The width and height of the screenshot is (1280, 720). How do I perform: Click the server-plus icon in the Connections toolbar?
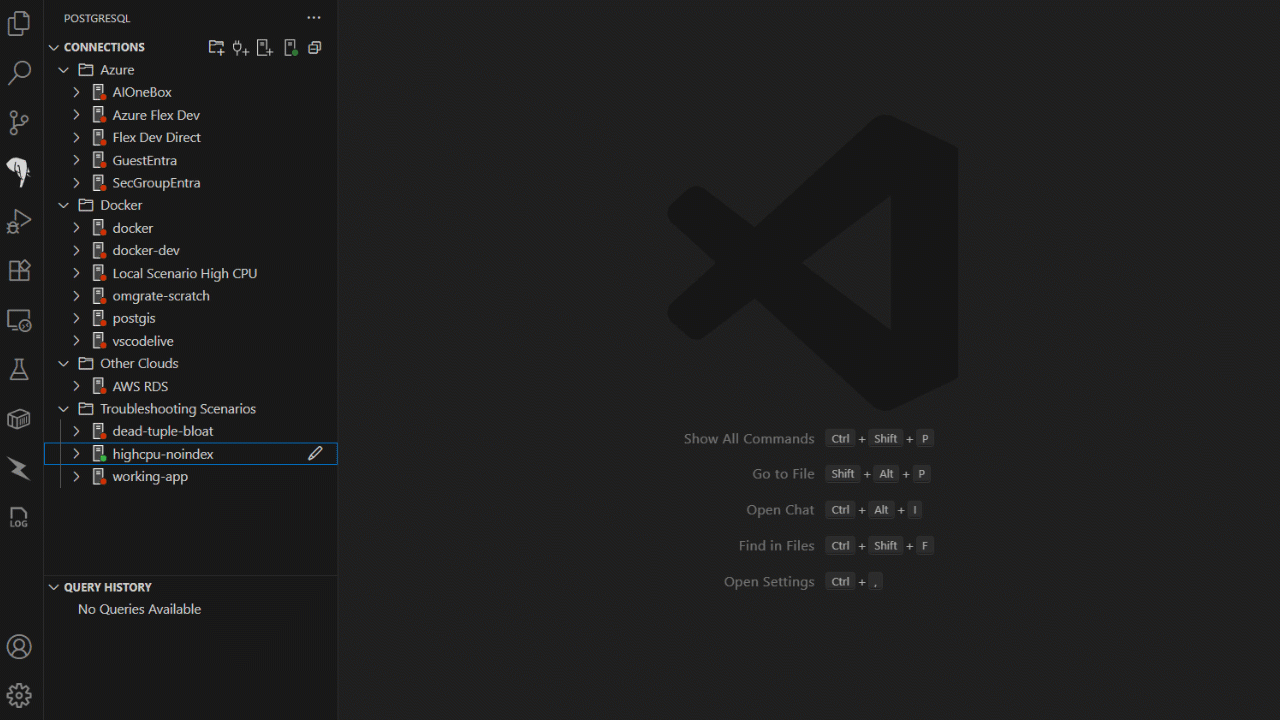(265, 47)
